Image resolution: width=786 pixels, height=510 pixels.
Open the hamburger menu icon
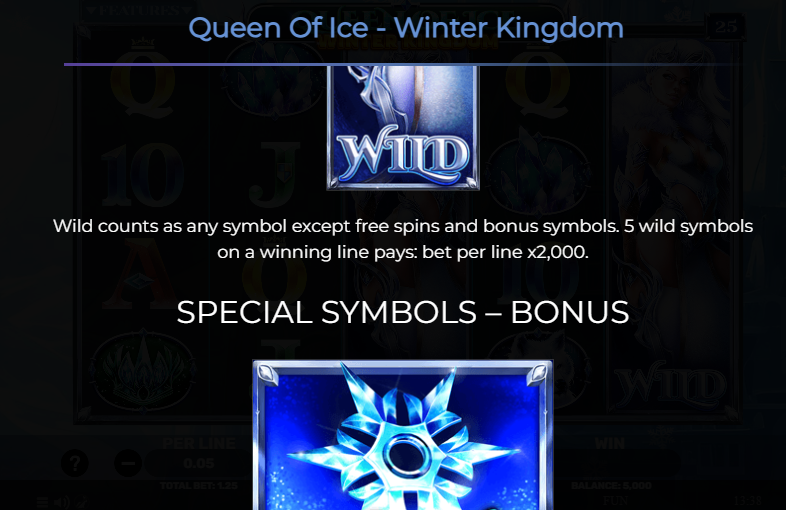coord(43,501)
